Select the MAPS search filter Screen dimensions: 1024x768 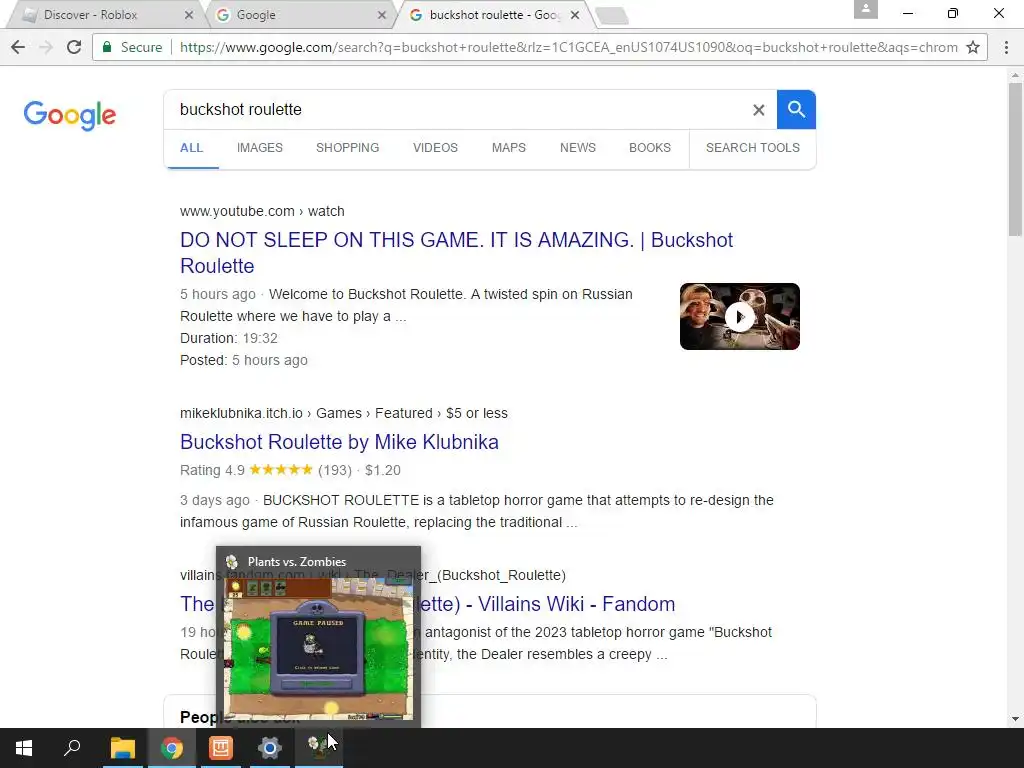click(509, 148)
